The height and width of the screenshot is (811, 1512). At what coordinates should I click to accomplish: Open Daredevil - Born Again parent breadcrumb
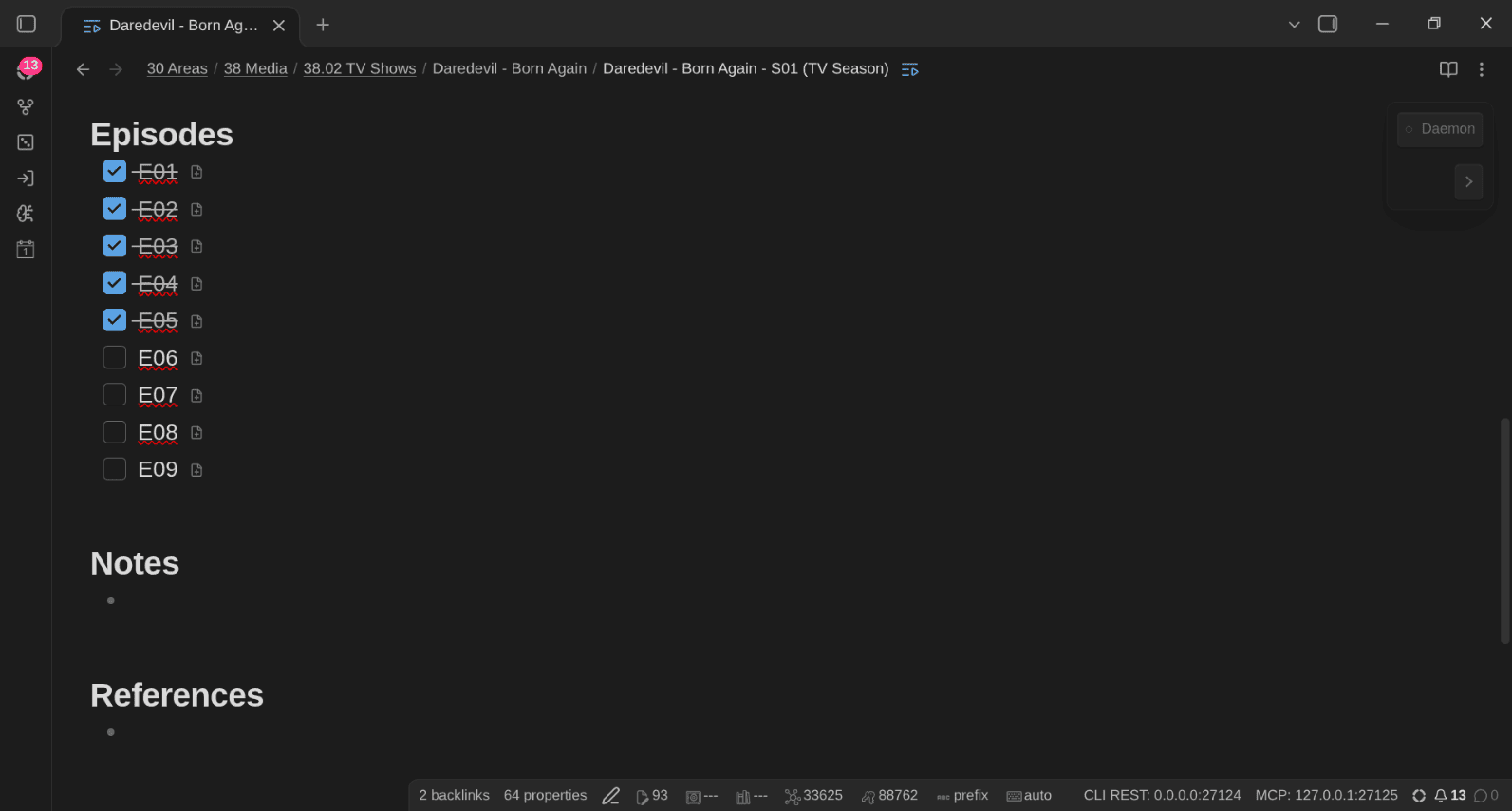click(x=510, y=68)
